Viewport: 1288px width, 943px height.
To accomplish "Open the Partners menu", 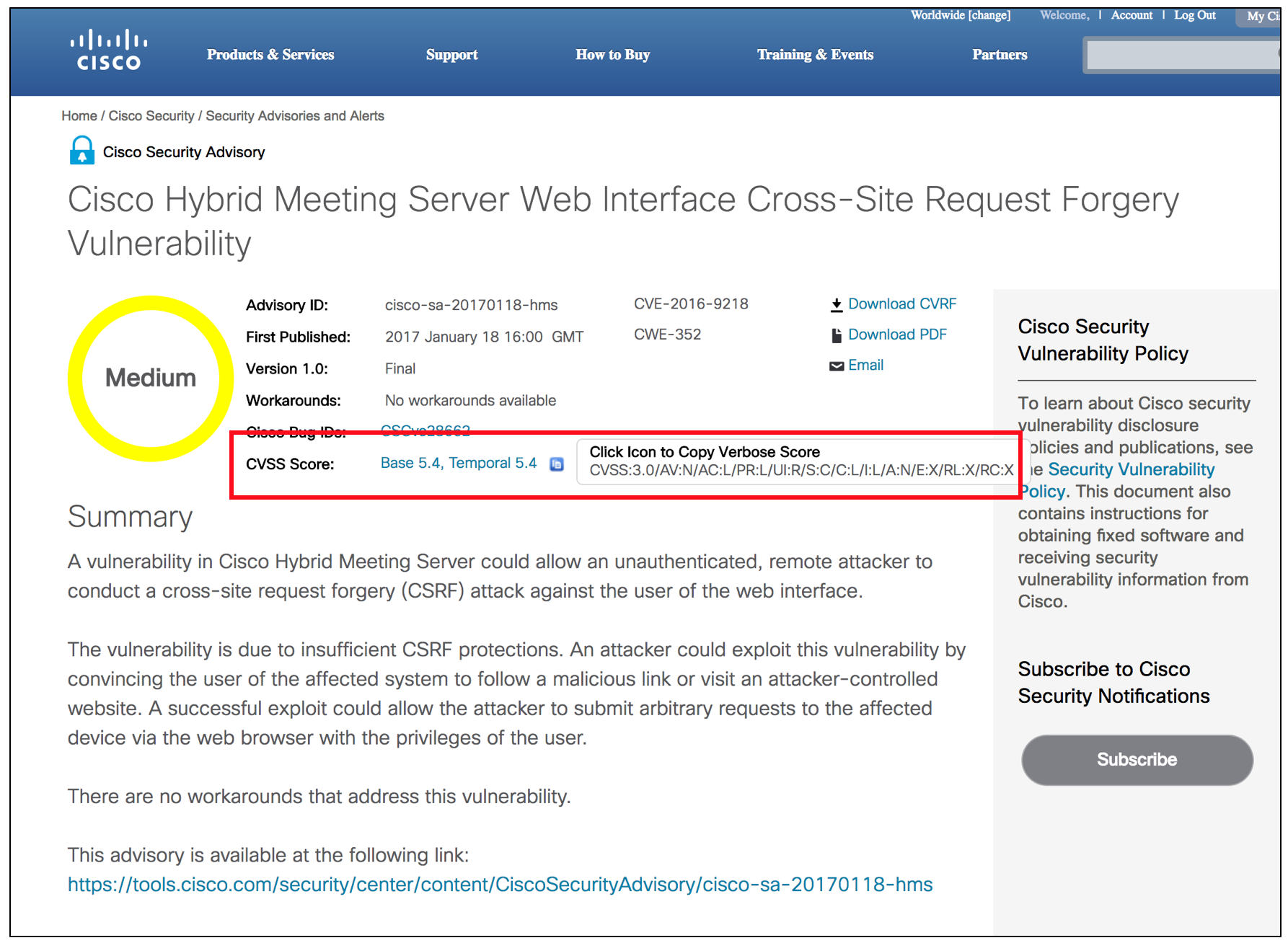I will pyautogui.click(x=999, y=55).
